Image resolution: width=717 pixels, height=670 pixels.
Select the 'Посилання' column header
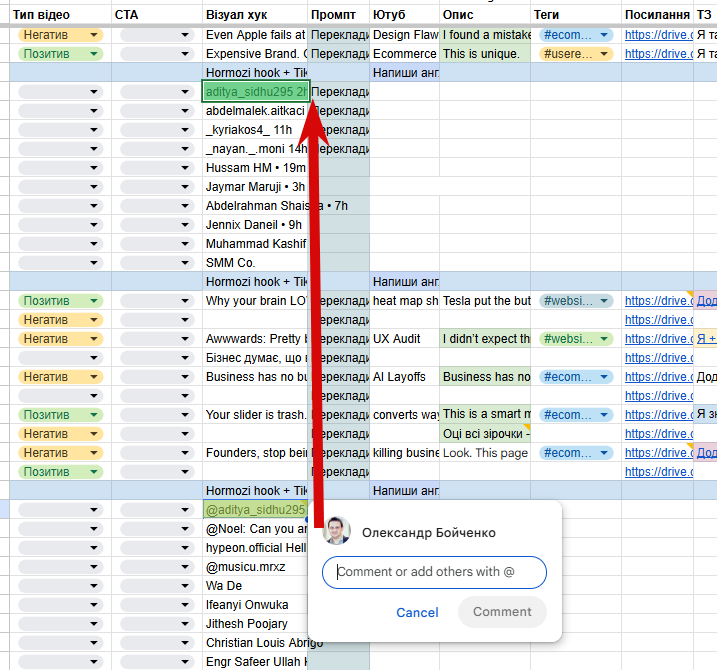pyautogui.click(x=657, y=15)
